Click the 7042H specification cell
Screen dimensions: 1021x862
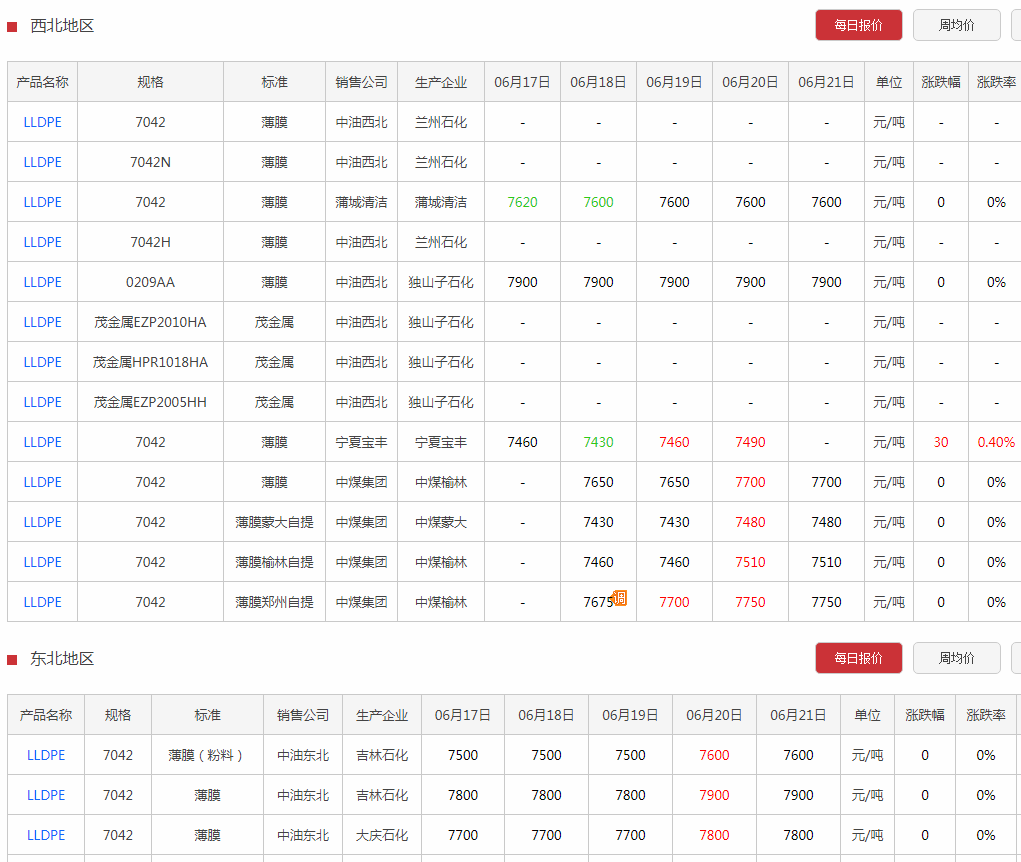click(x=150, y=242)
